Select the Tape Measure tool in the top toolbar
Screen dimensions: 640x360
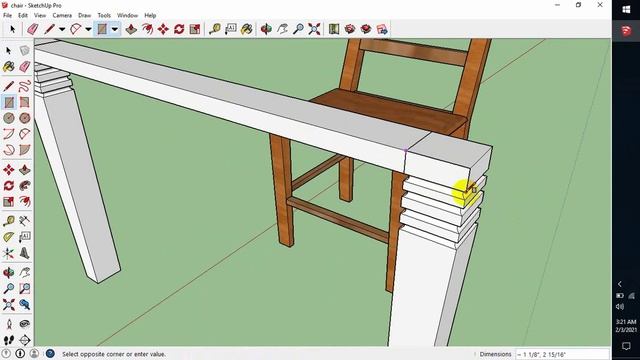tap(215, 29)
